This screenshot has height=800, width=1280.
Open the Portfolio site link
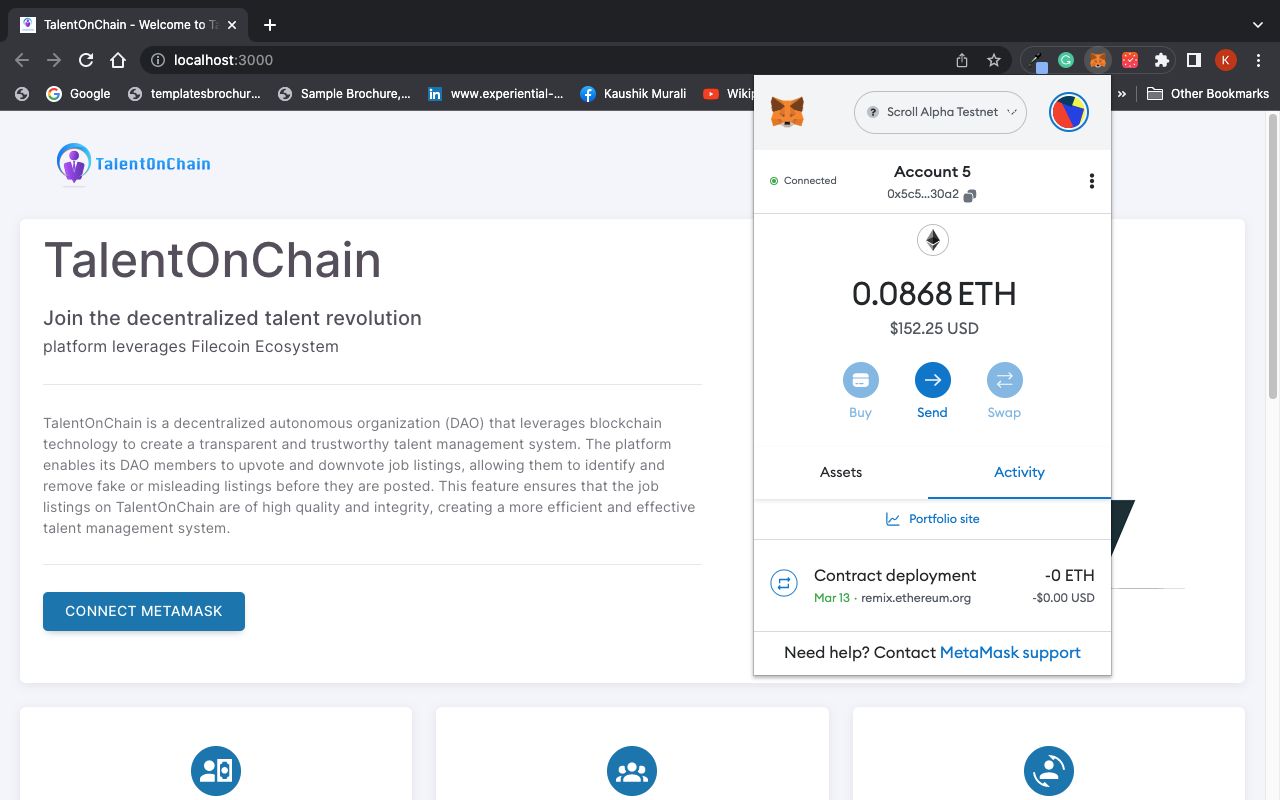pyautogui.click(x=933, y=519)
